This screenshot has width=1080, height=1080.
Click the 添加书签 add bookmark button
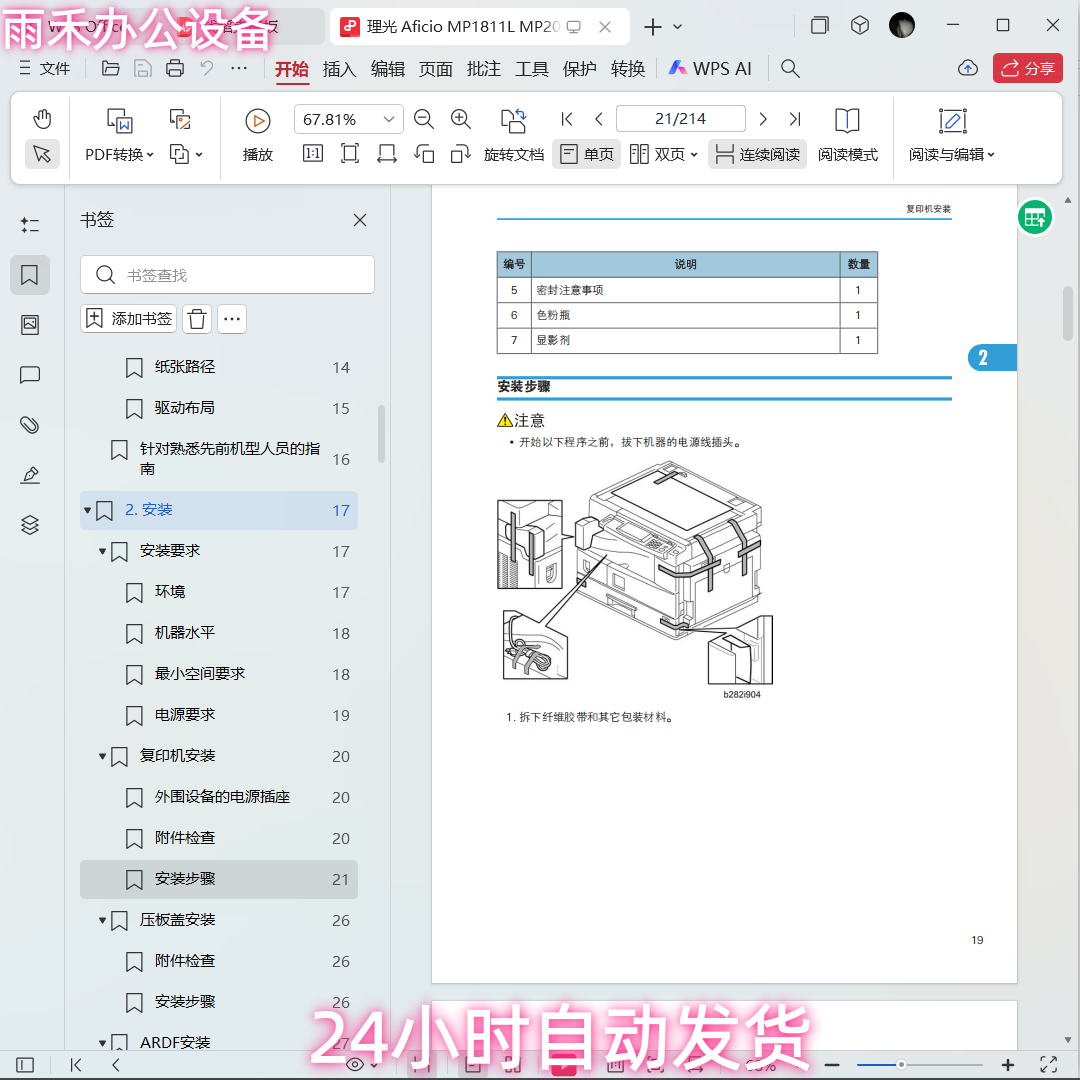[x=128, y=319]
